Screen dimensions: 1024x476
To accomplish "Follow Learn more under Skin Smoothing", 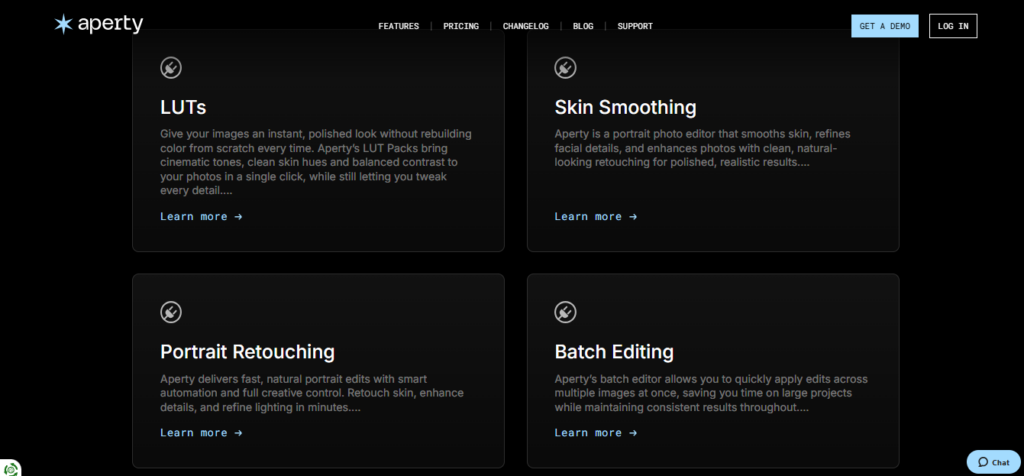I will coord(595,216).
